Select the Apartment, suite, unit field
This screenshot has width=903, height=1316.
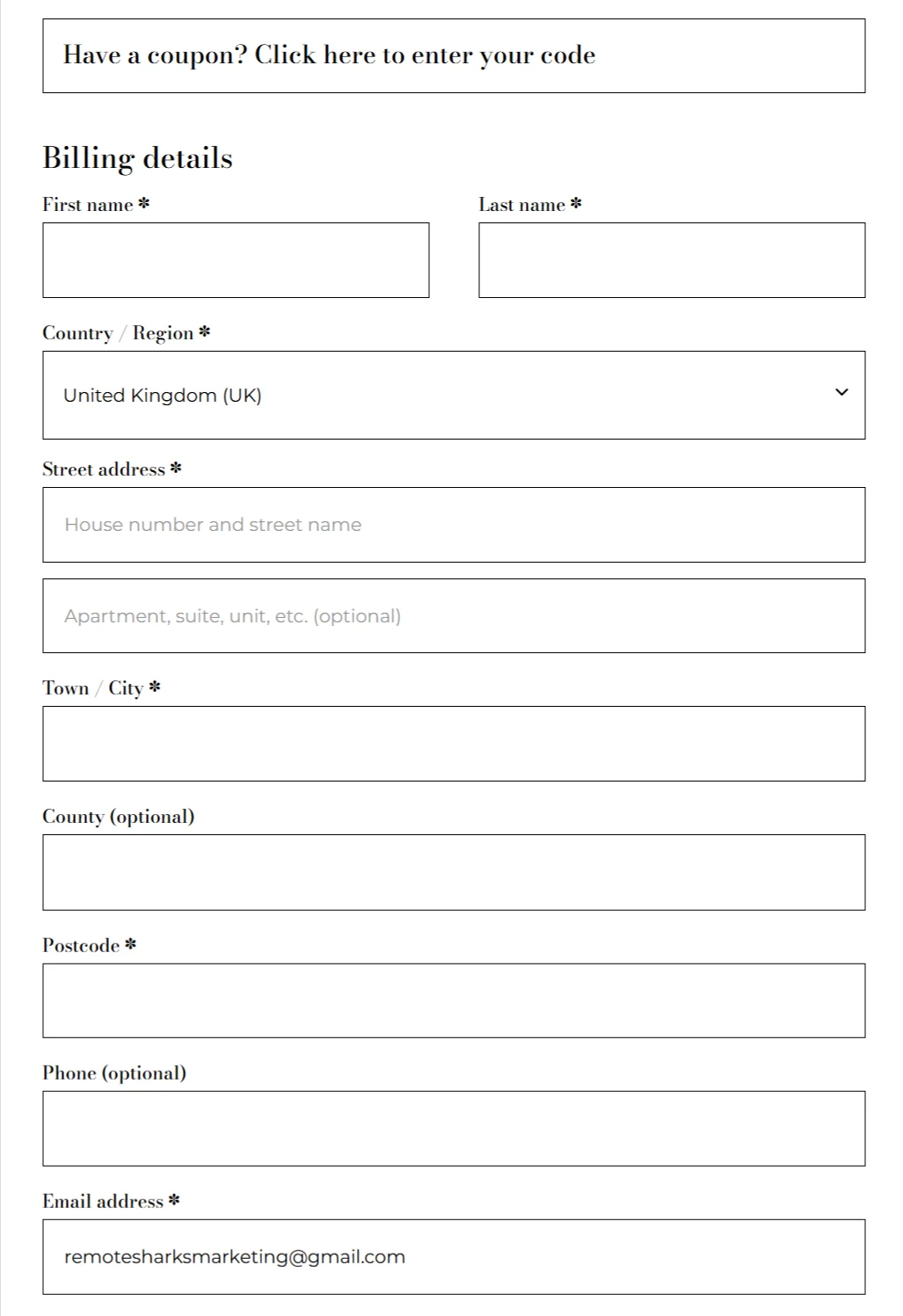454,616
